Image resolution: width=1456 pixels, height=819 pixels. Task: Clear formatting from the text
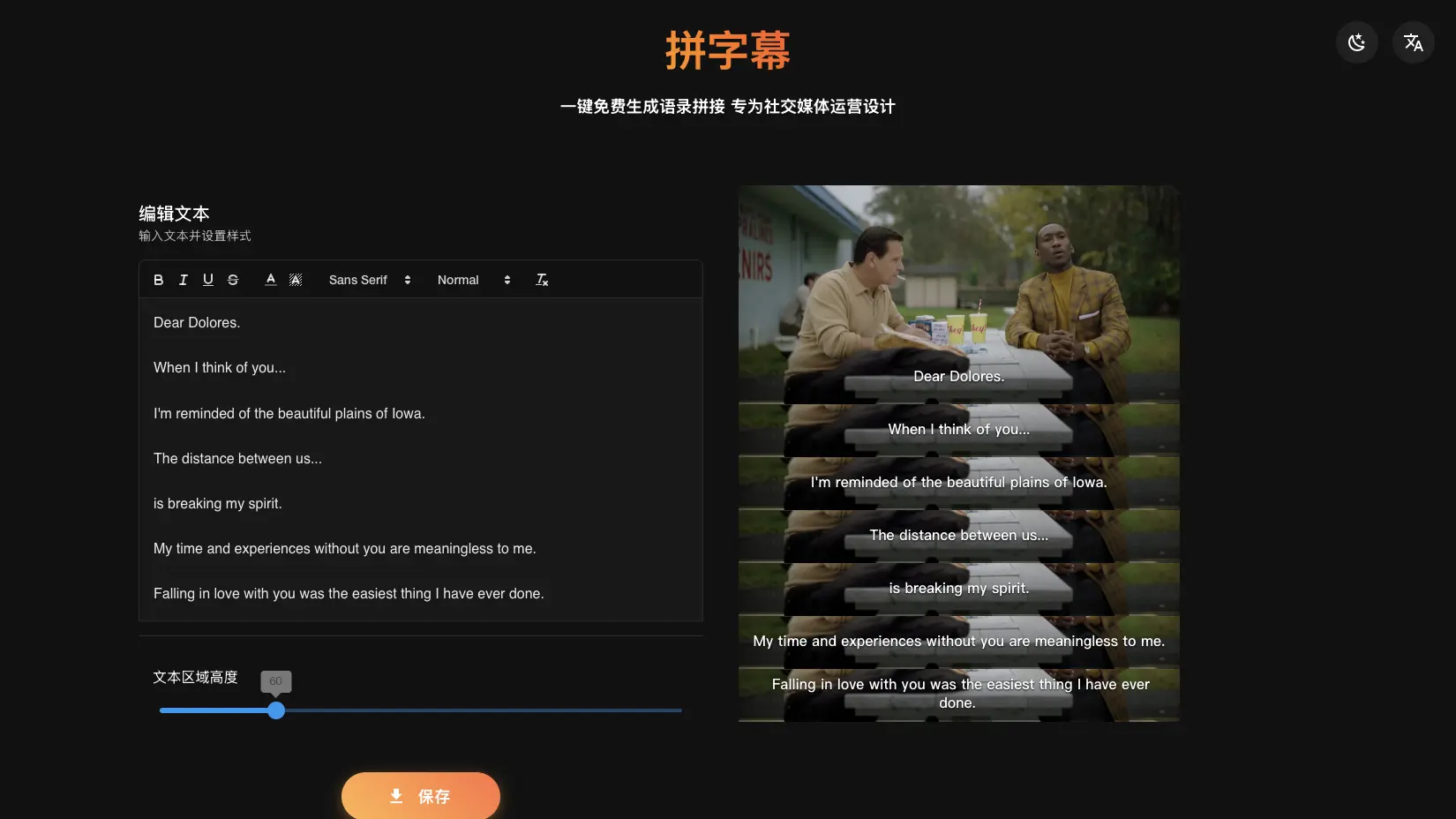coord(542,280)
